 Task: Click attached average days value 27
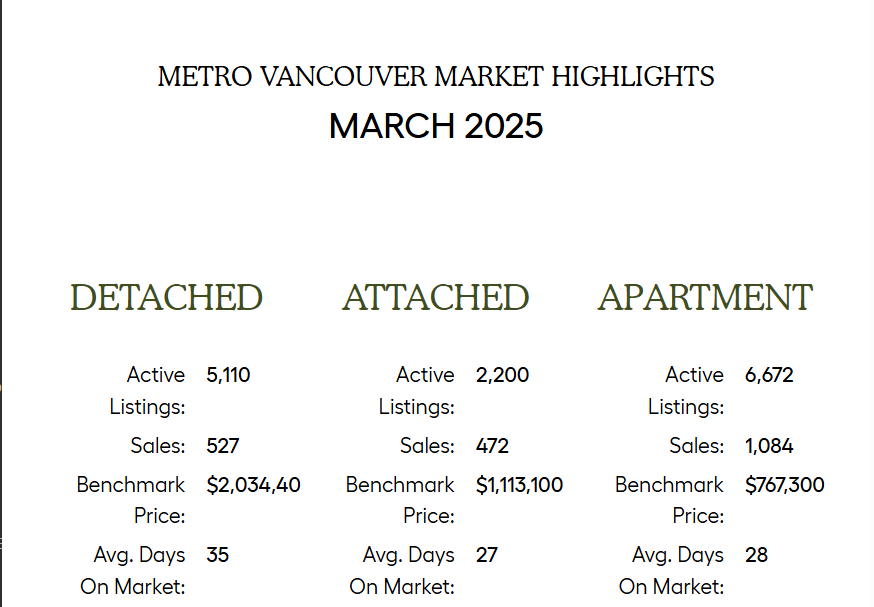click(x=487, y=555)
